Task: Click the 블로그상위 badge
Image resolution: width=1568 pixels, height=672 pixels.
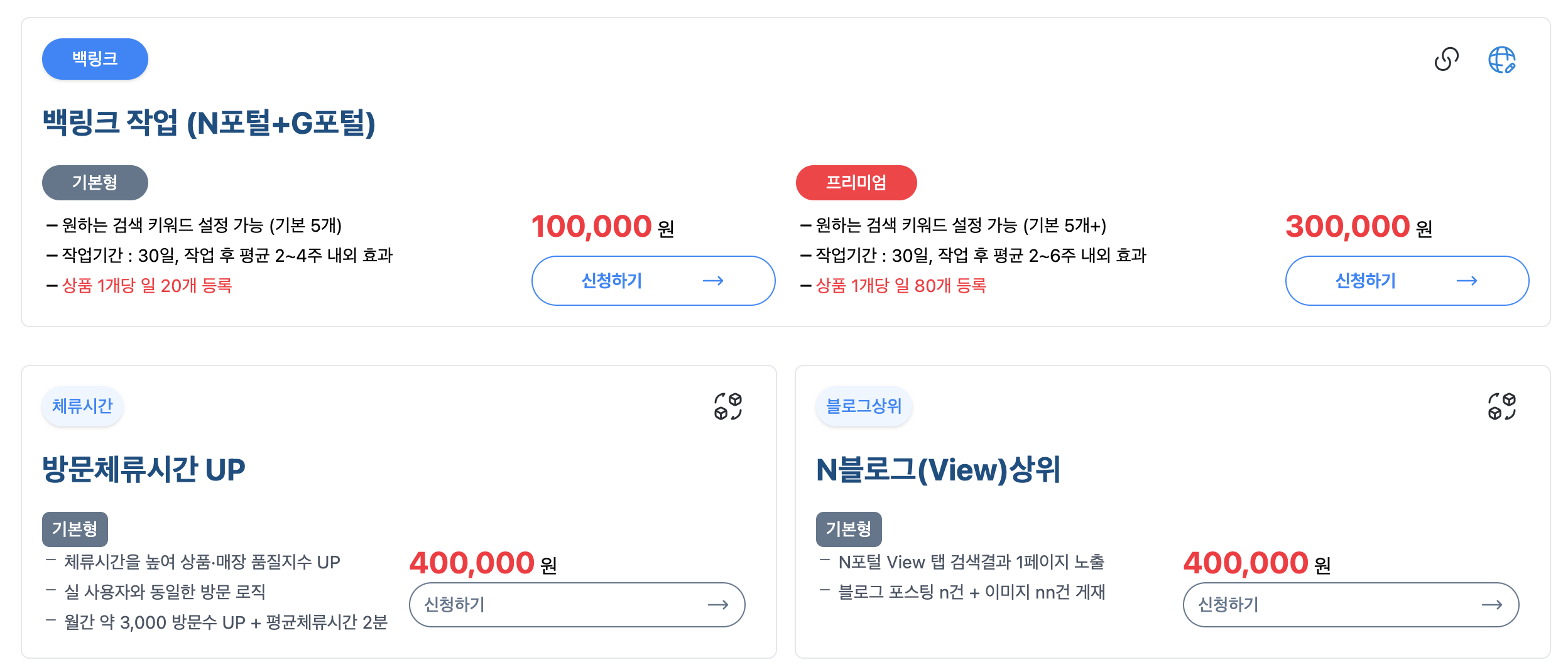Action: 864,406
